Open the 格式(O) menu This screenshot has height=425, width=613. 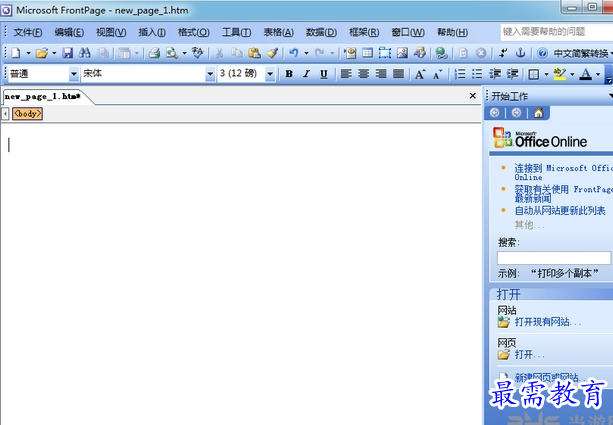(x=194, y=32)
